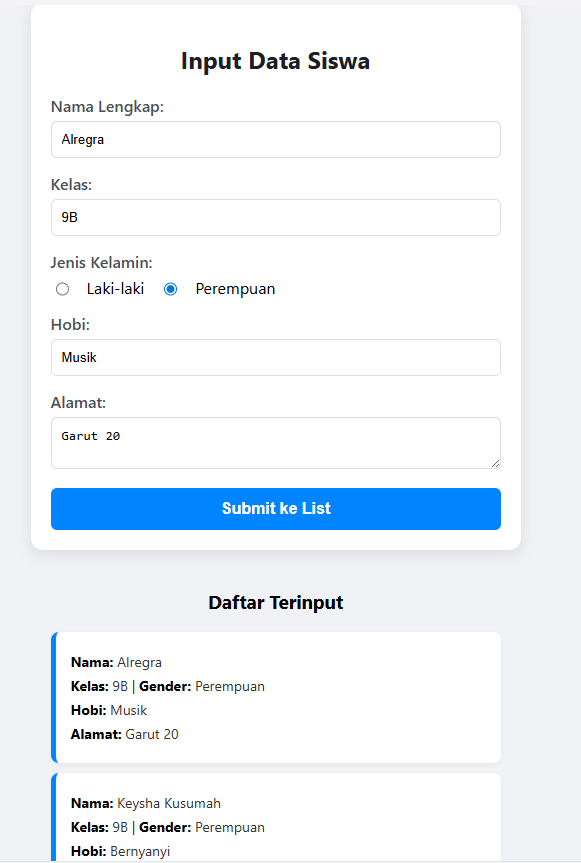
Task: Click the Jenis Kelamin label
Action: (101, 263)
